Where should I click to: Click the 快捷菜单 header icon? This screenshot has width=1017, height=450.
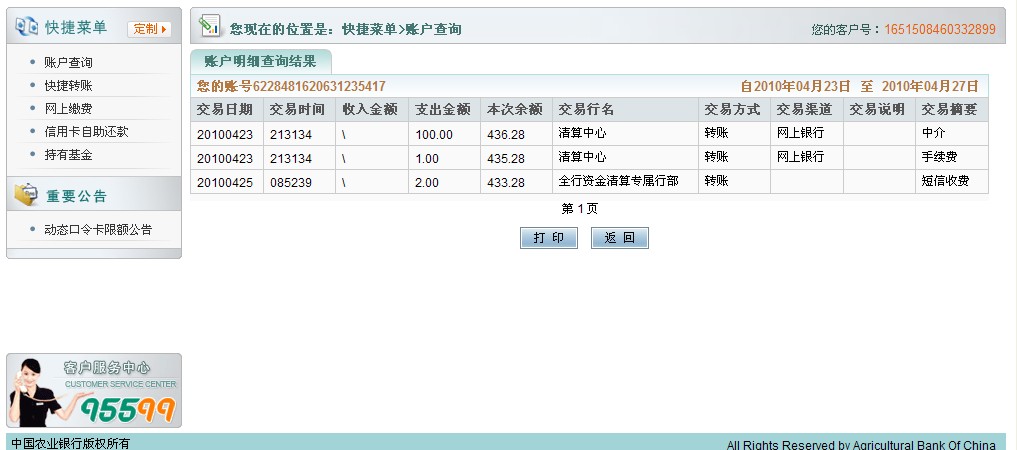coord(27,27)
